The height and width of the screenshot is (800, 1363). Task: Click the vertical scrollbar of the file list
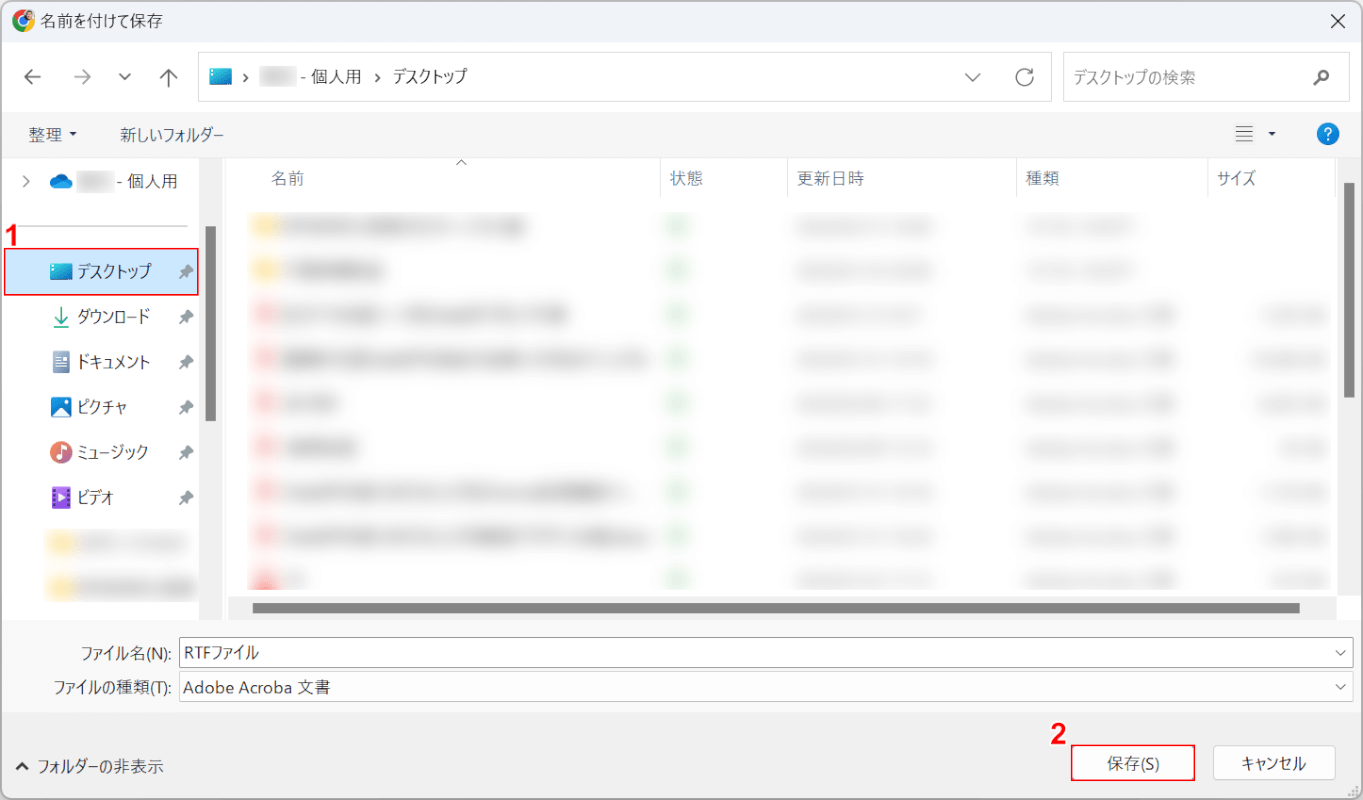pyautogui.click(x=1347, y=291)
